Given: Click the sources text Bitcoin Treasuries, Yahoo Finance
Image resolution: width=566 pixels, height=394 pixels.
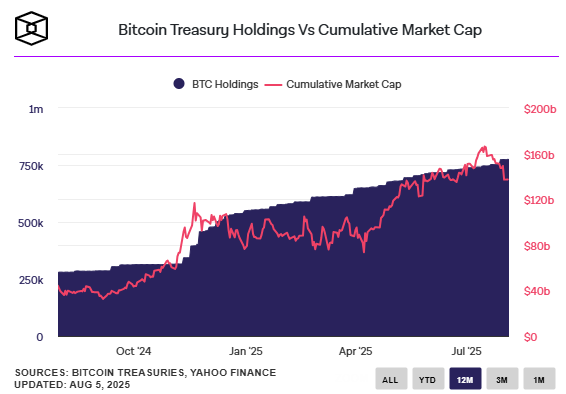Looking at the screenshot, I should click(145, 372).
